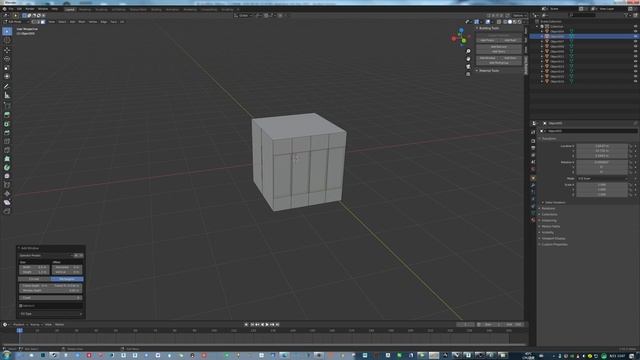Click the Add Door button
640x360 pixels.
[x=510, y=58]
